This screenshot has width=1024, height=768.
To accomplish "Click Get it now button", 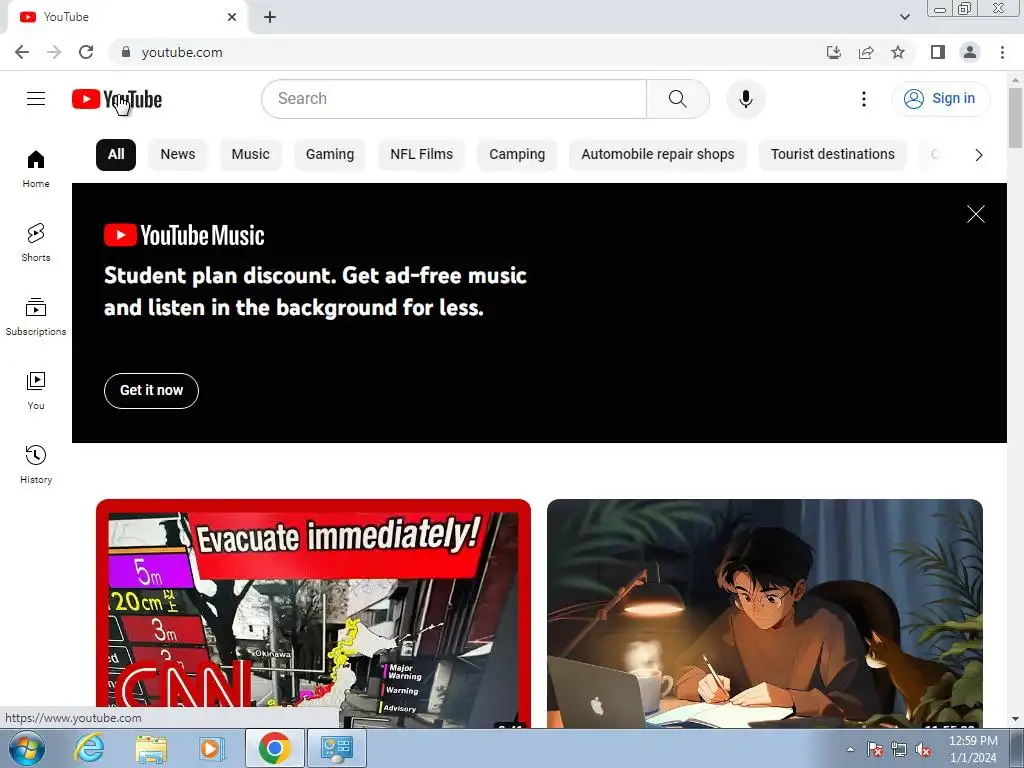I will tap(152, 391).
